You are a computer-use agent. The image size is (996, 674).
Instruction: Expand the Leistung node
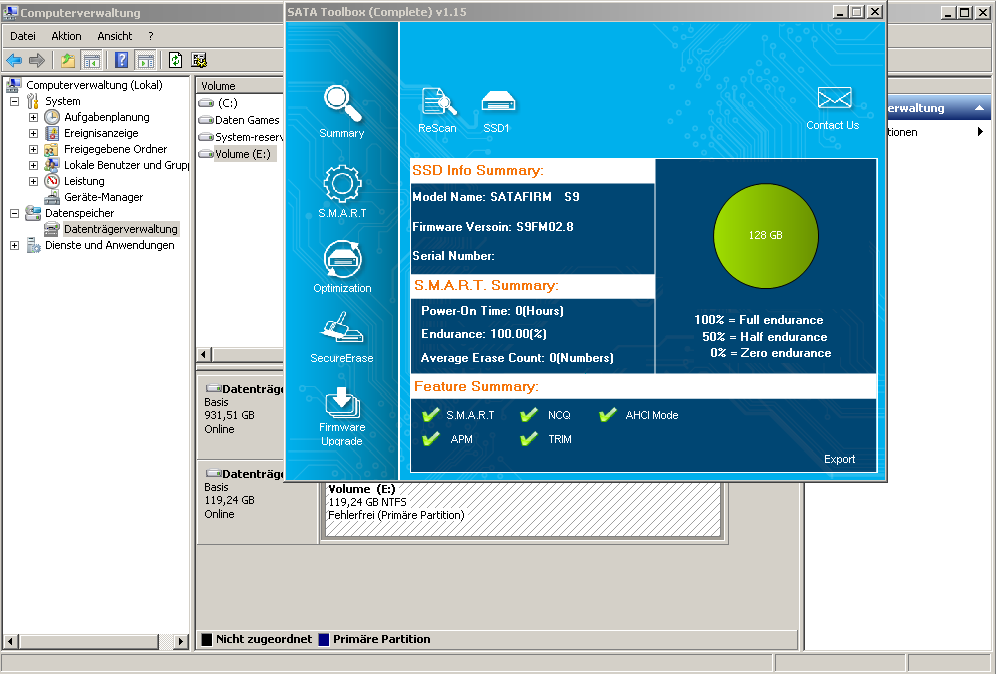34,181
